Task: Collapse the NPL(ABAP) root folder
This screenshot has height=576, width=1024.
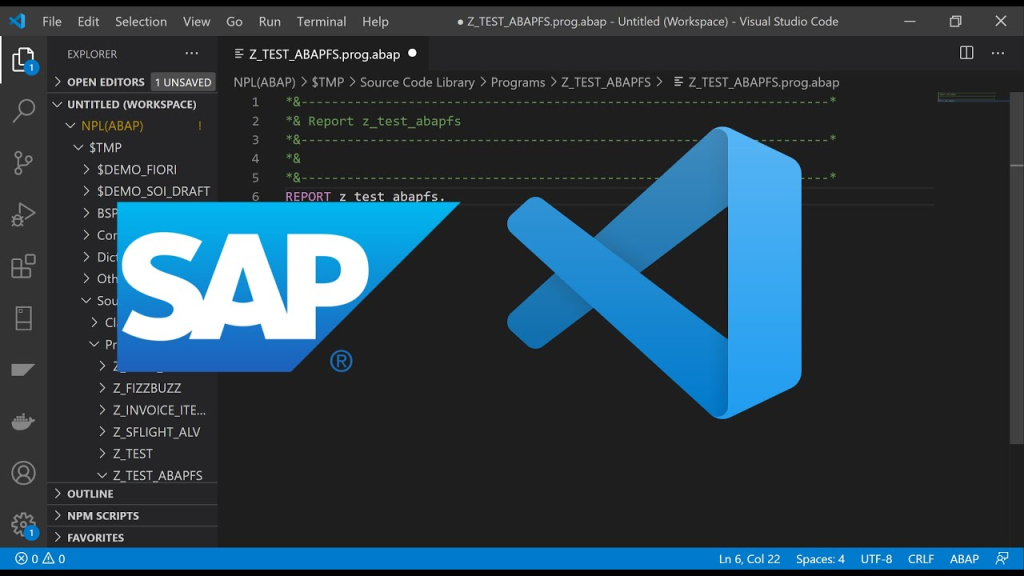Action: [x=132, y=125]
